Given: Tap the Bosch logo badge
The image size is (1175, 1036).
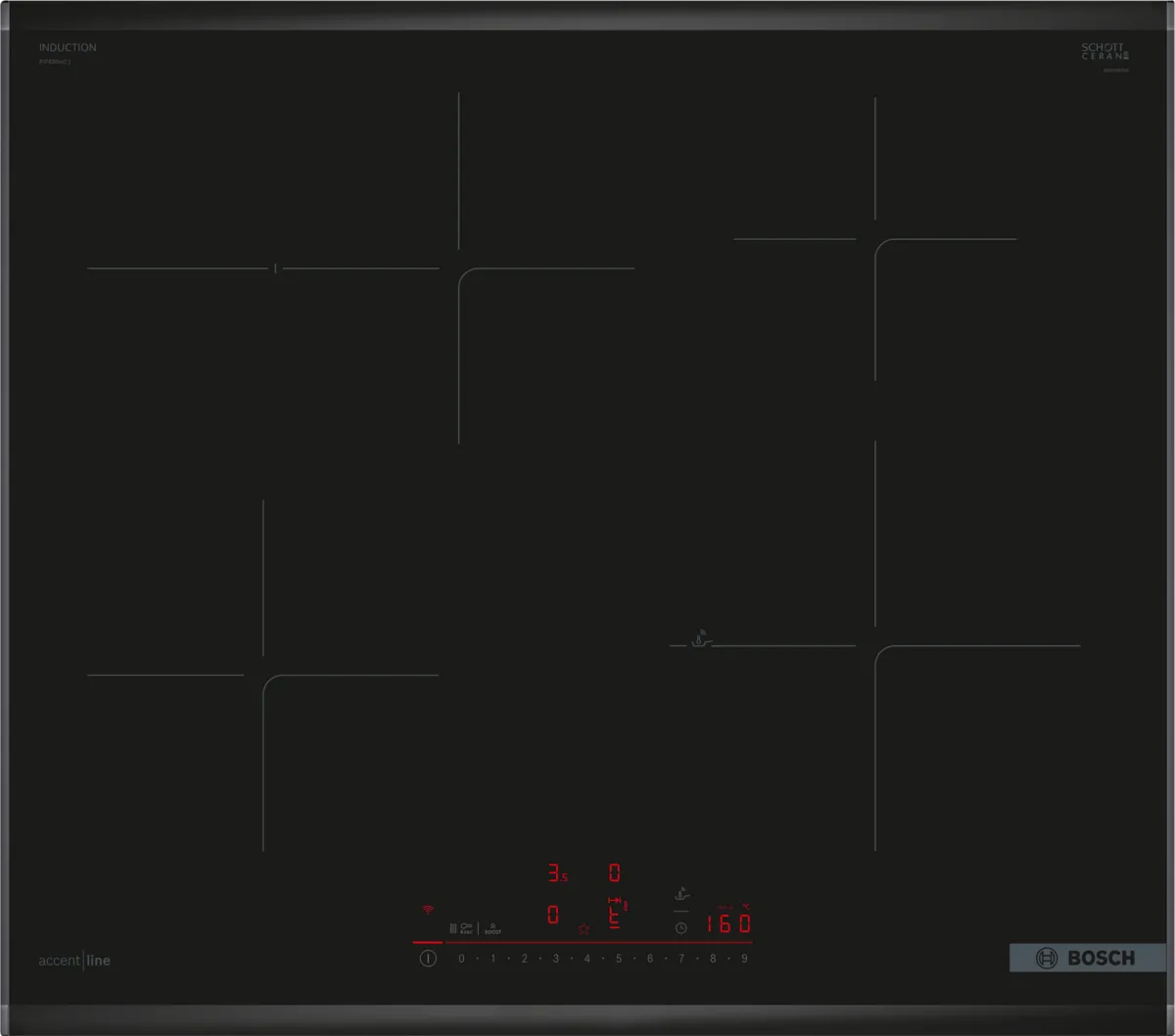Looking at the screenshot, I should pyautogui.click(x=1087, y=958).
